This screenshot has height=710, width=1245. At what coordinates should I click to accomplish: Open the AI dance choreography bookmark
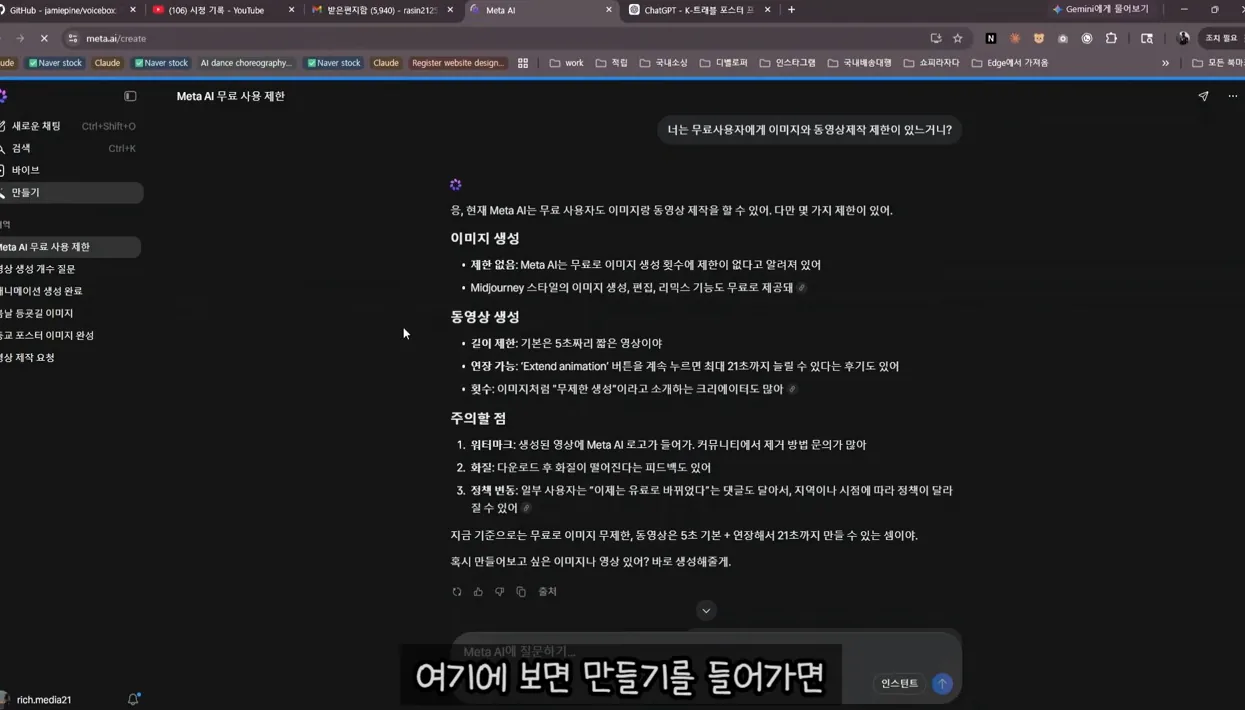point(246,63)
